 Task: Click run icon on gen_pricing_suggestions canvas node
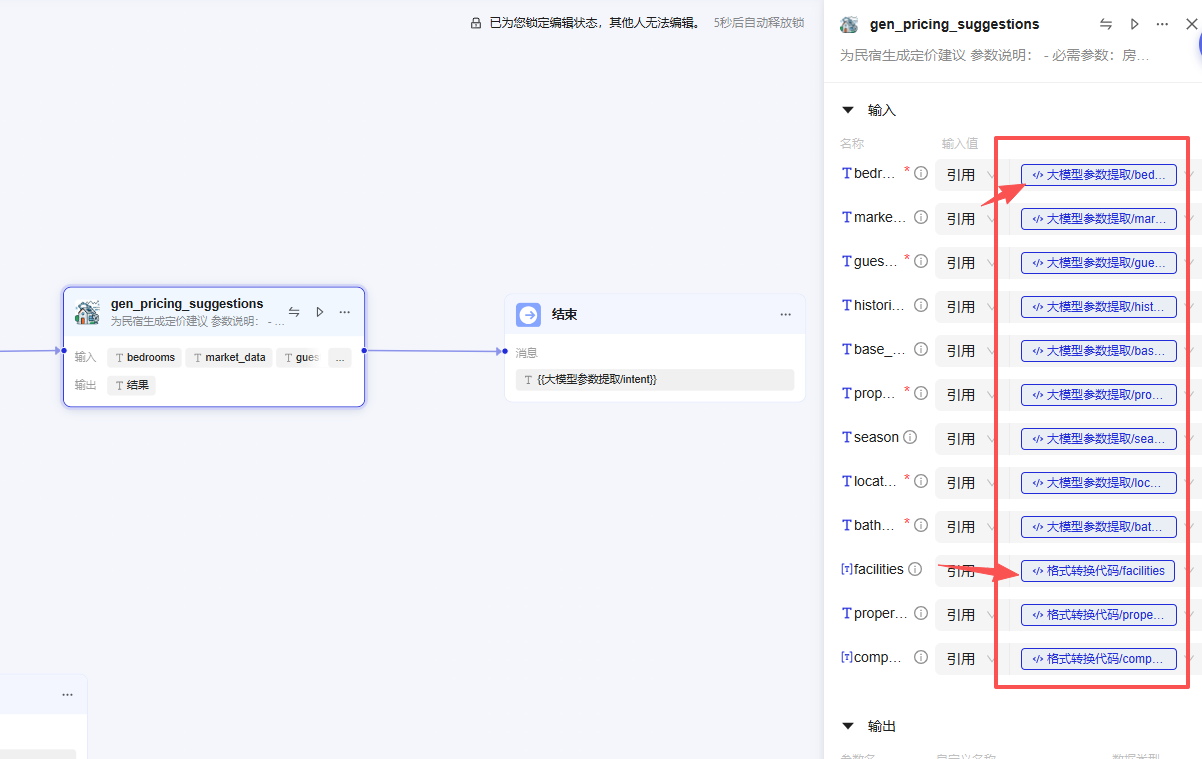pyautogui.click(x=320, y=312)
